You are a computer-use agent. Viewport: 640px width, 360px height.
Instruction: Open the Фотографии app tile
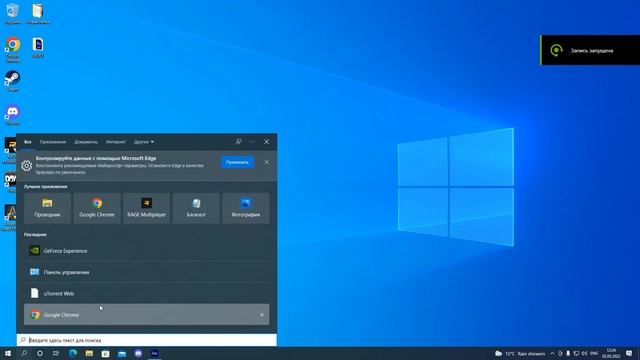246,208
